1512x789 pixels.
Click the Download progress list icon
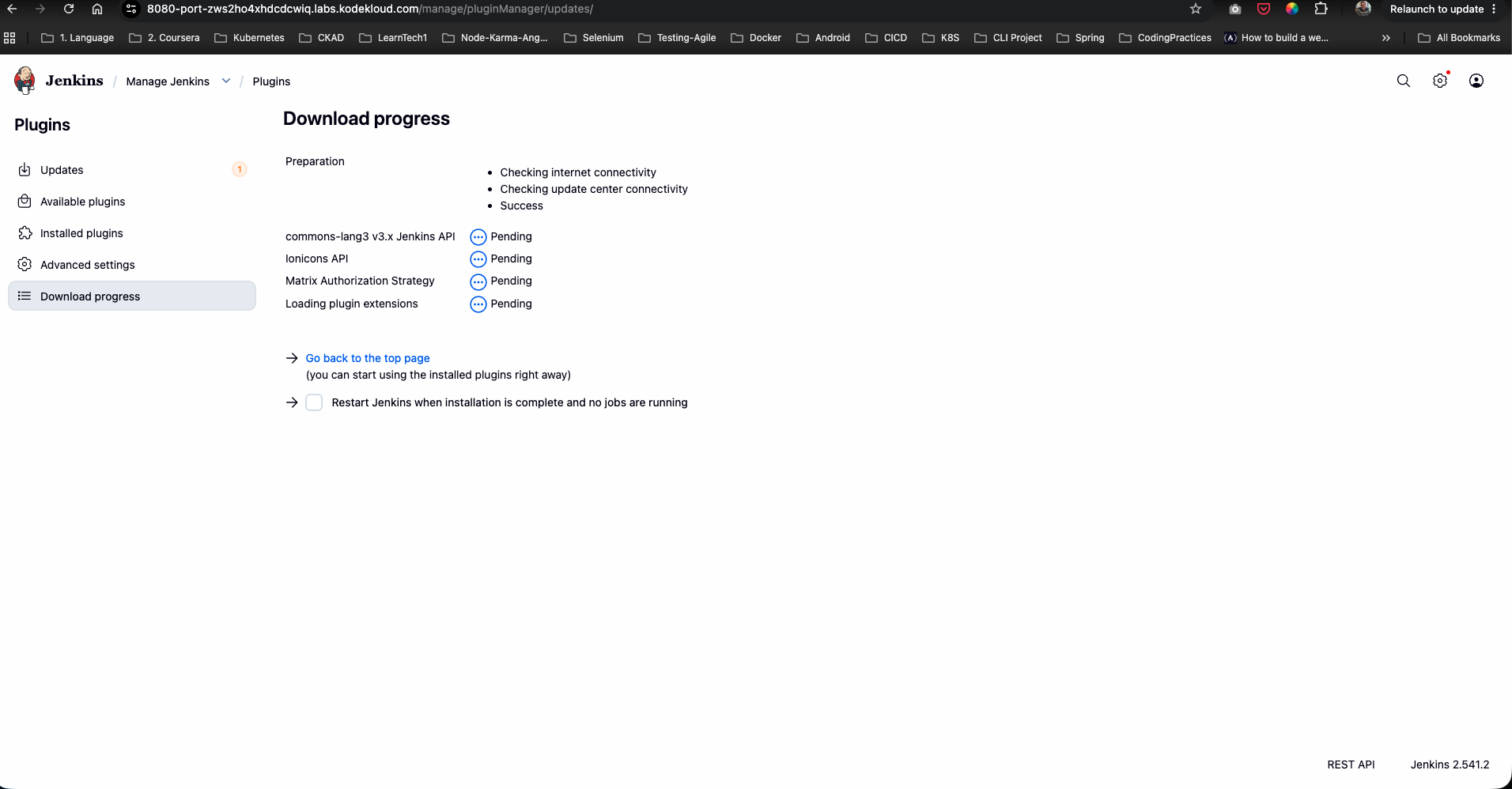point(25,296)
